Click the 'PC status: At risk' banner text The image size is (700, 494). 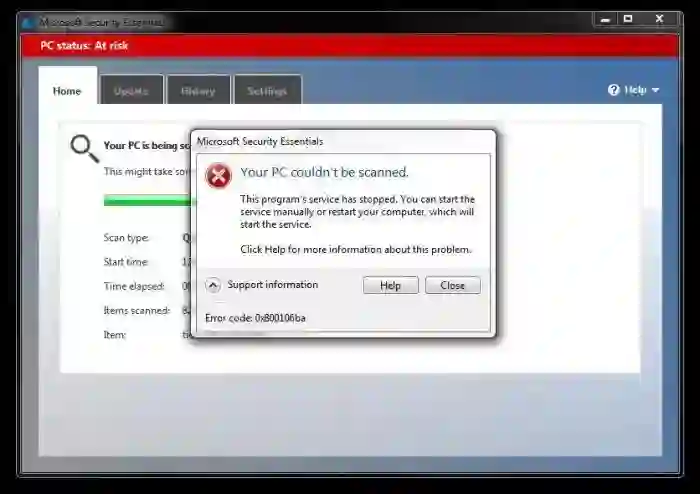84,46
